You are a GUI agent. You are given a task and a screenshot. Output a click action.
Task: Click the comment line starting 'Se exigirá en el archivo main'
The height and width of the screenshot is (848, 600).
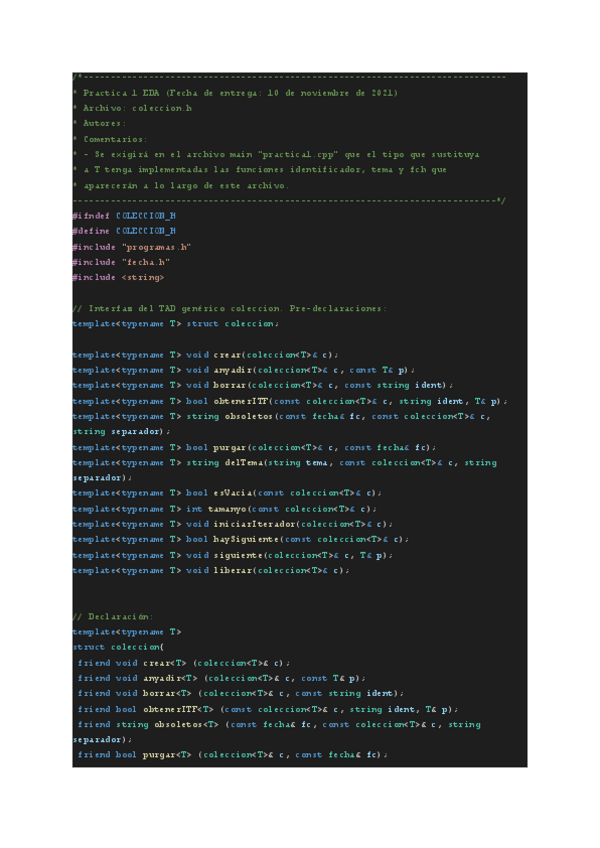276,154
